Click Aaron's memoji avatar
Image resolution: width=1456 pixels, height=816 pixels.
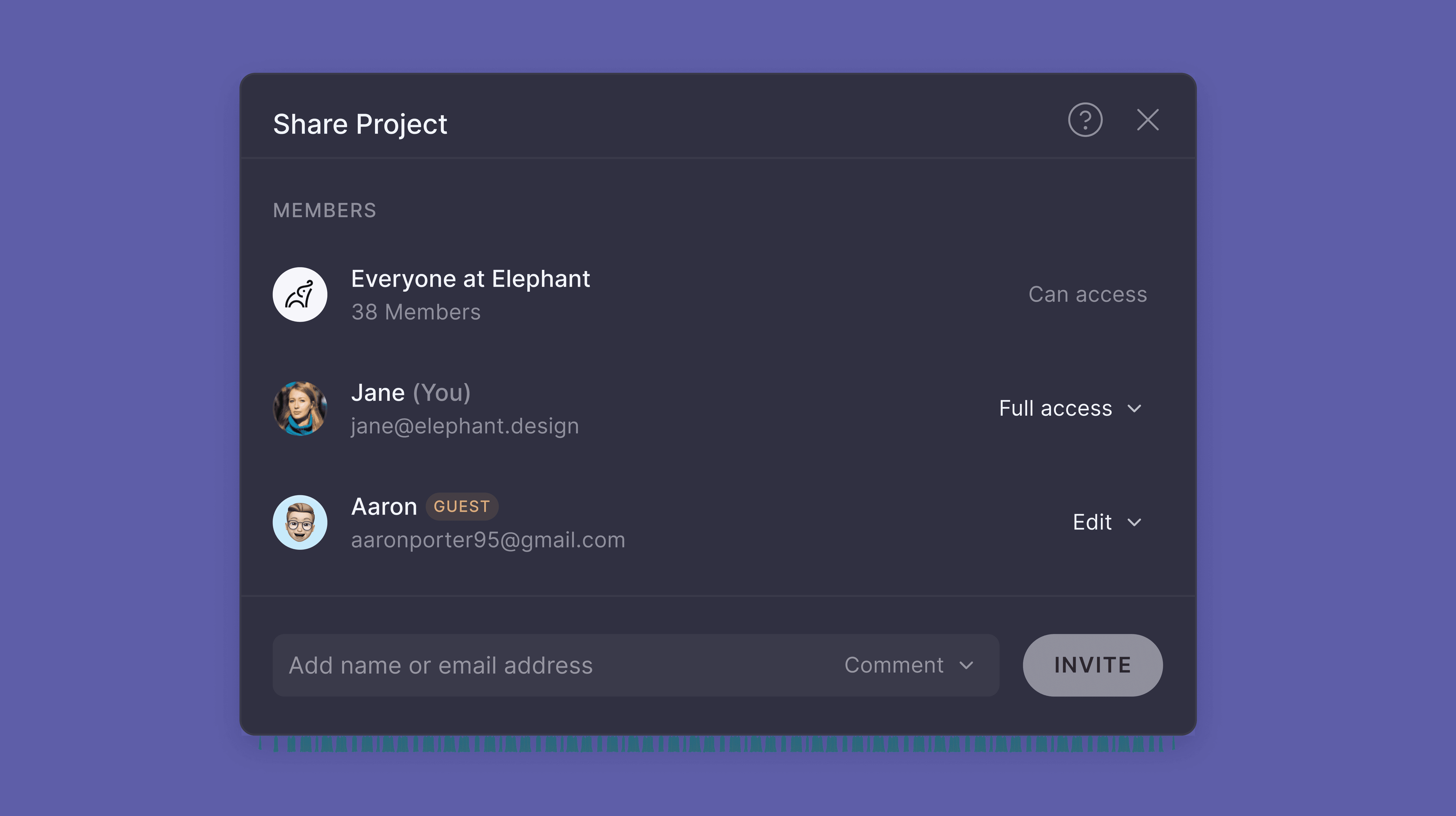point(300,522)
